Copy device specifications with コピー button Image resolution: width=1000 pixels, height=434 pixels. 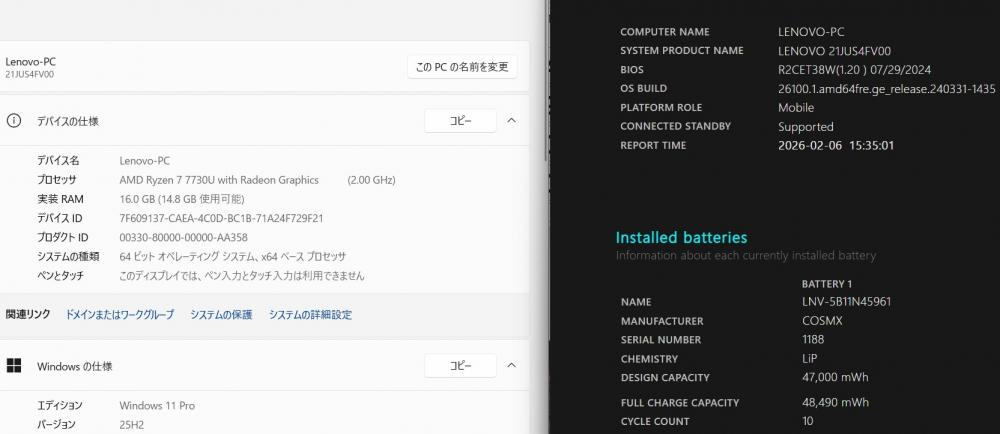(460, 120)
